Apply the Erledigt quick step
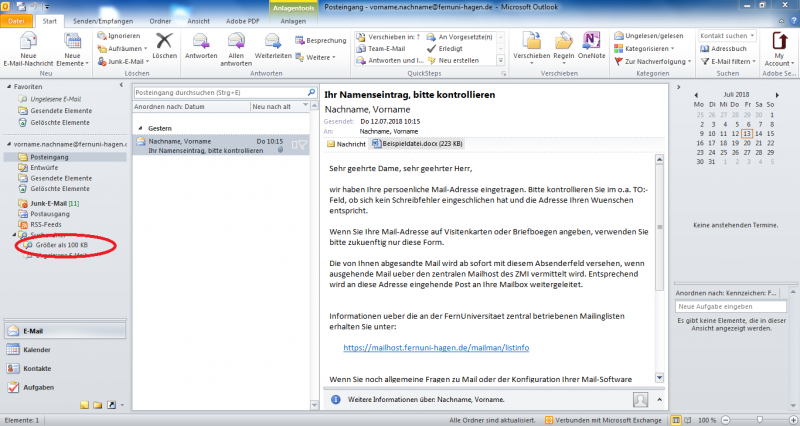This screenshot has height=426, width=800. coord(445,48)
